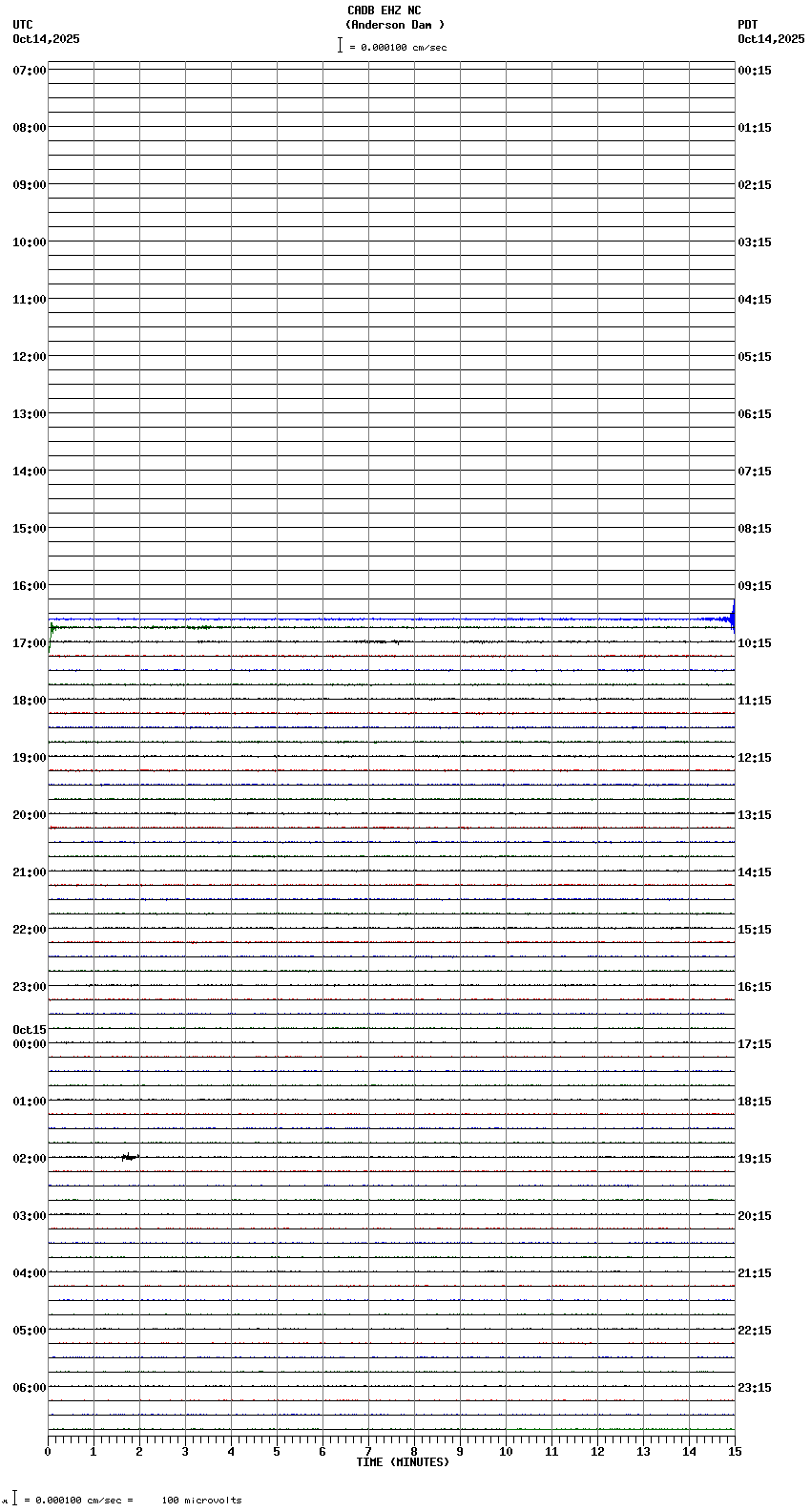Select the Oct14,2025 date under PDT
Viewport: 811px width, 1512px height.
point(771,39)
